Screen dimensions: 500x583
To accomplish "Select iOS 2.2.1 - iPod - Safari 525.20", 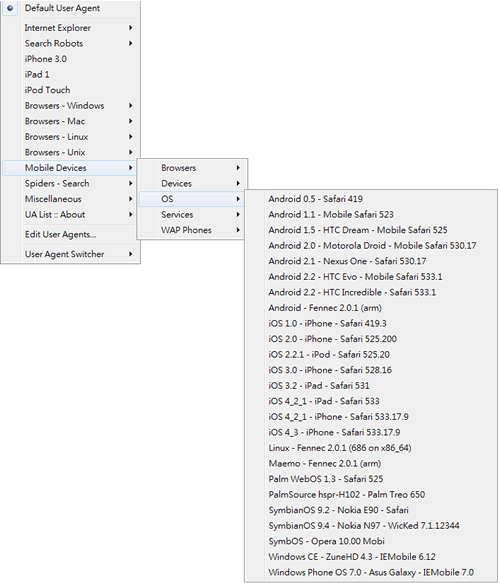I will pyautogui.click(x=371, y=355).
